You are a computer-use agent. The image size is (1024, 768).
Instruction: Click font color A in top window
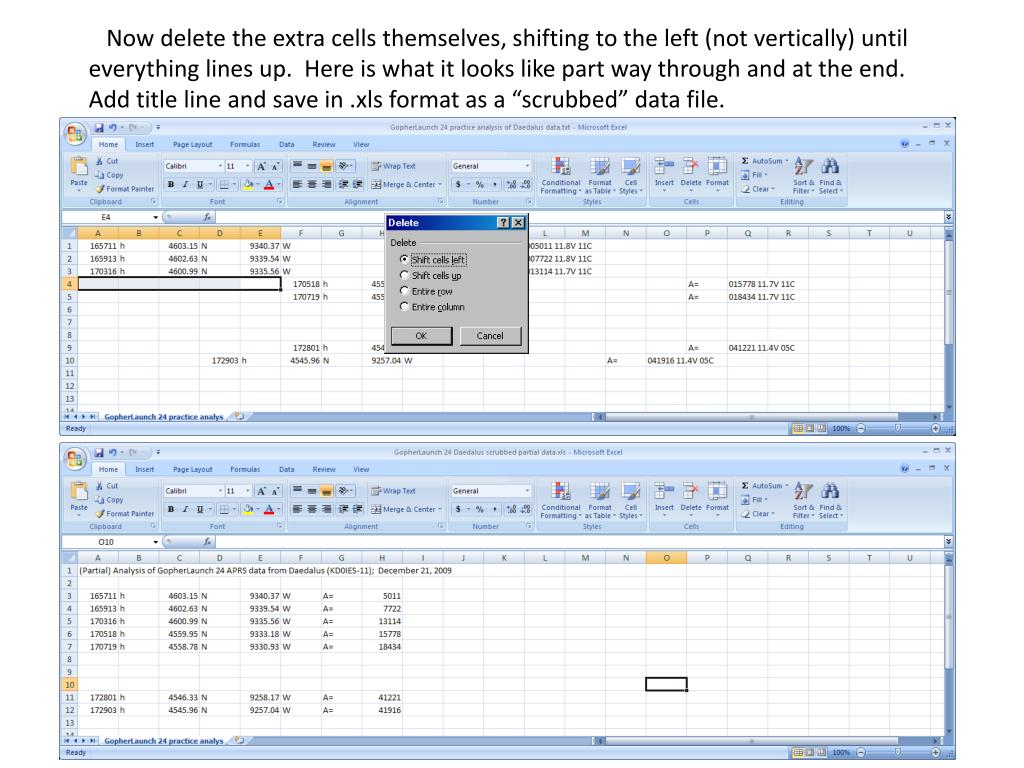(x=268, y=185)
